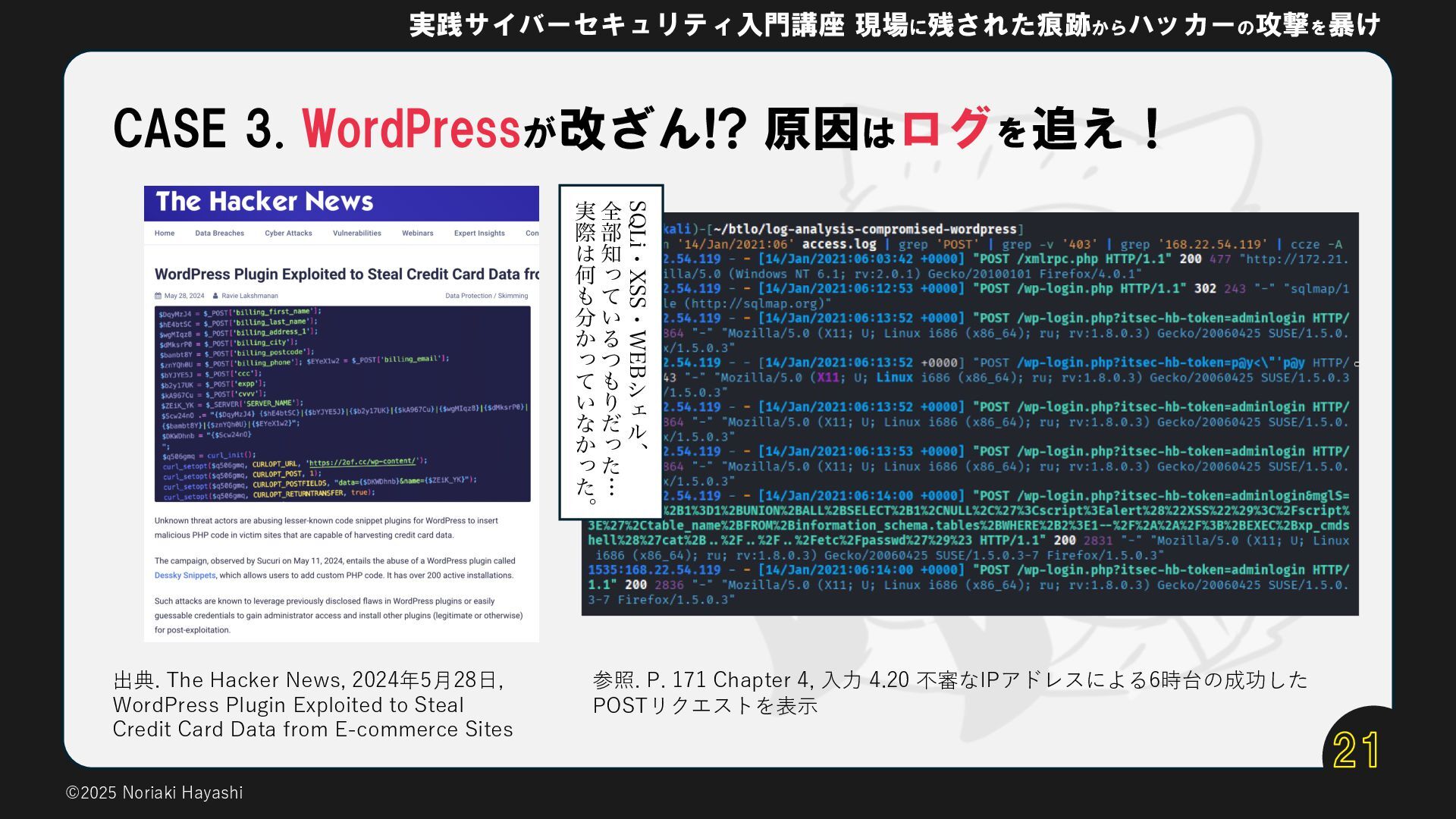Click the author person icon beside Ravie Lakshmanan

tap(215, 296)
